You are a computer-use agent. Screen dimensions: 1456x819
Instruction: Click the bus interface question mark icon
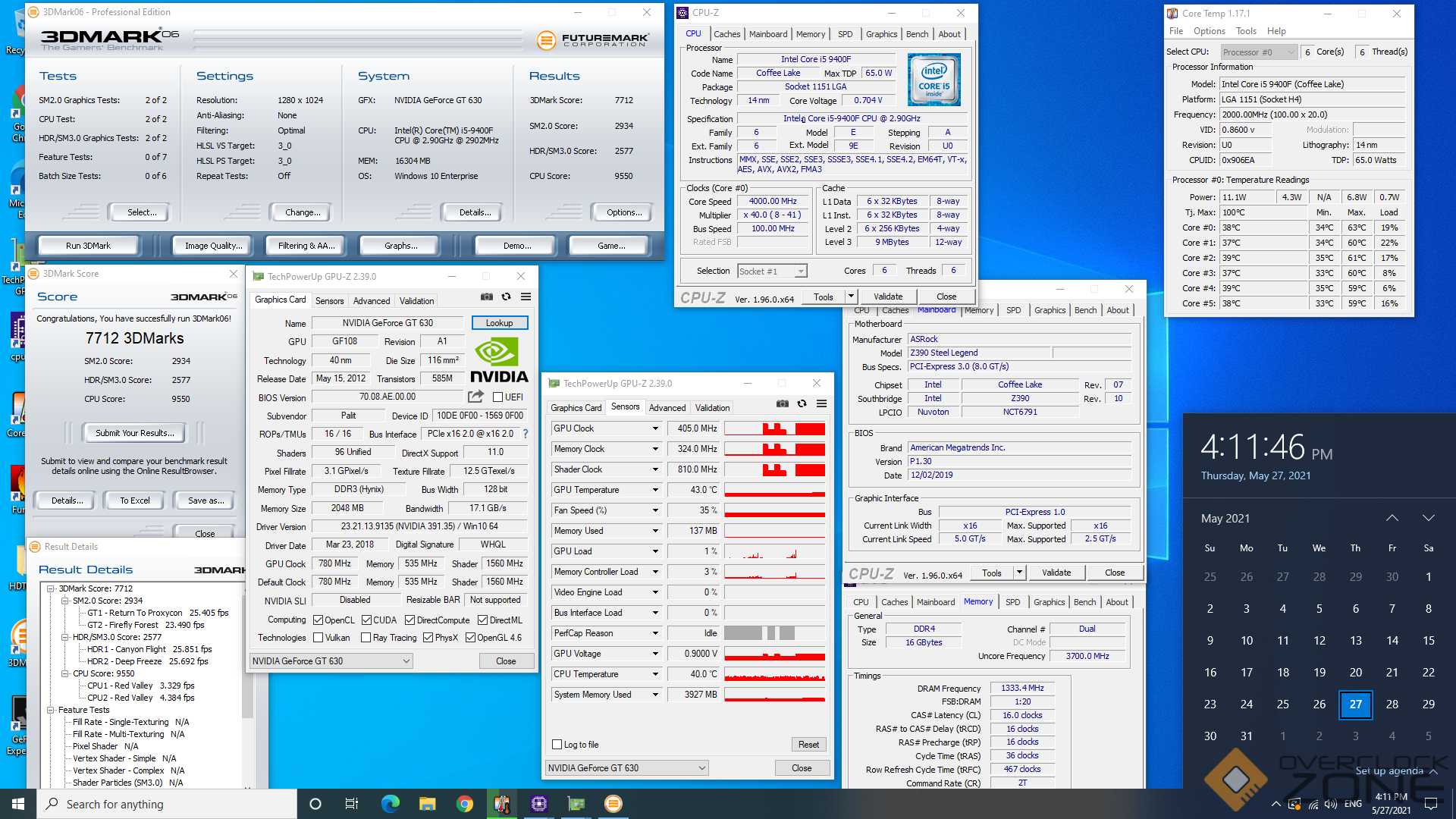526,434
